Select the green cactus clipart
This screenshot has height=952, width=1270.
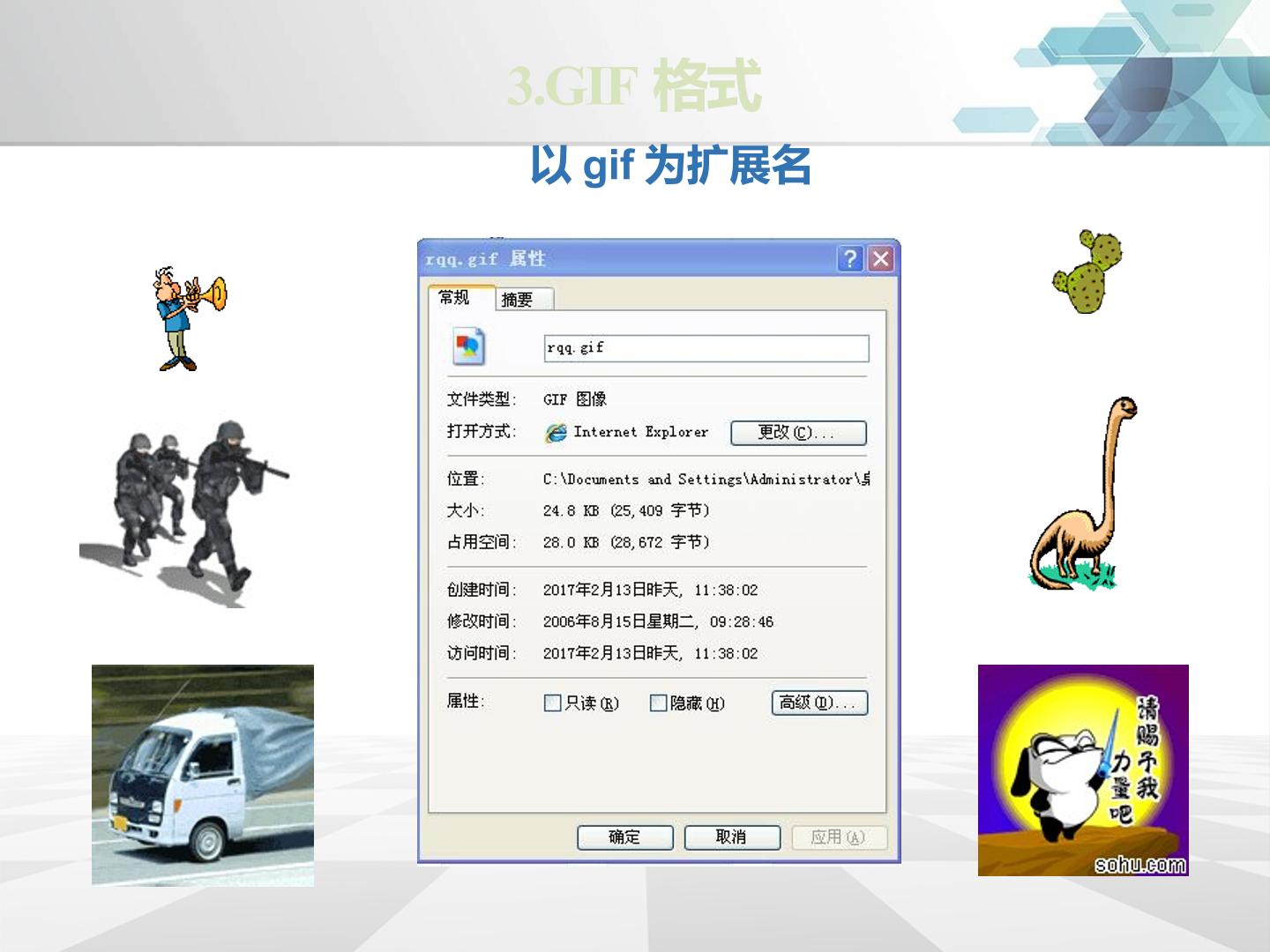[1087, 271]
